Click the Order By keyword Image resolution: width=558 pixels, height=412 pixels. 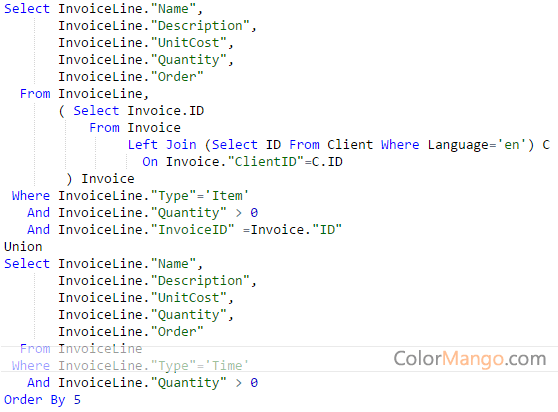35,400
